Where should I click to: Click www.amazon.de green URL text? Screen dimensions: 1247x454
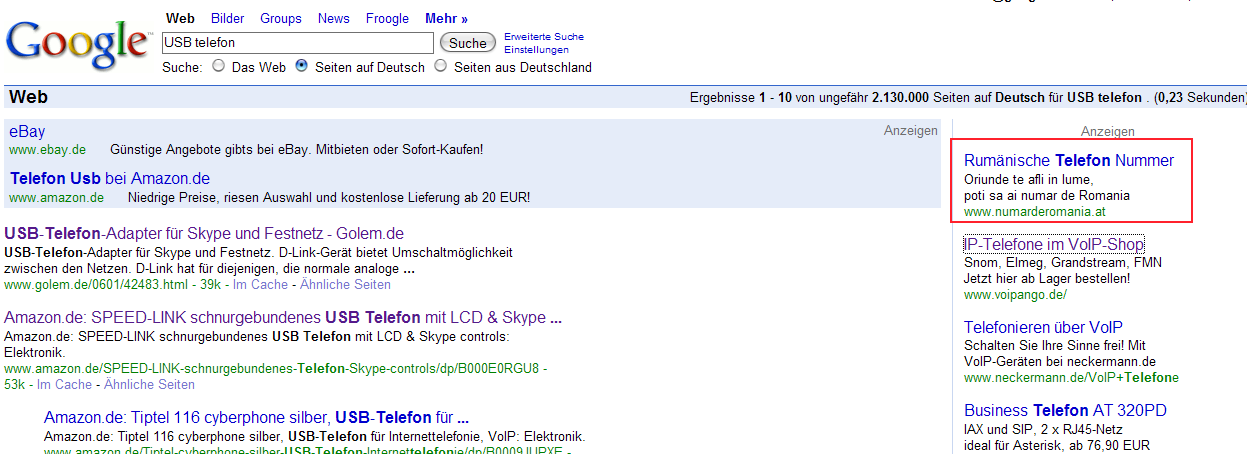pos(56,197)
